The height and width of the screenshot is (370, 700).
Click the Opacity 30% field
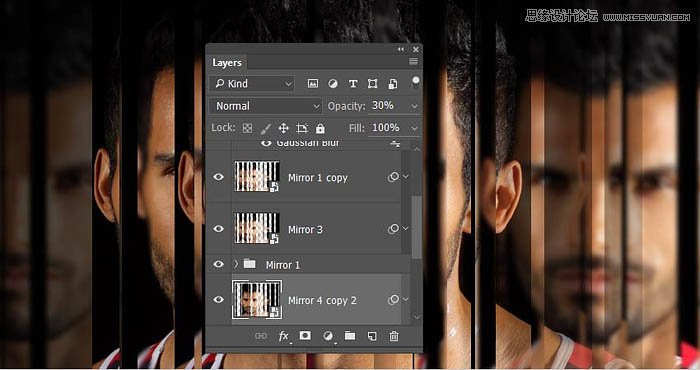tap(388, 106)
